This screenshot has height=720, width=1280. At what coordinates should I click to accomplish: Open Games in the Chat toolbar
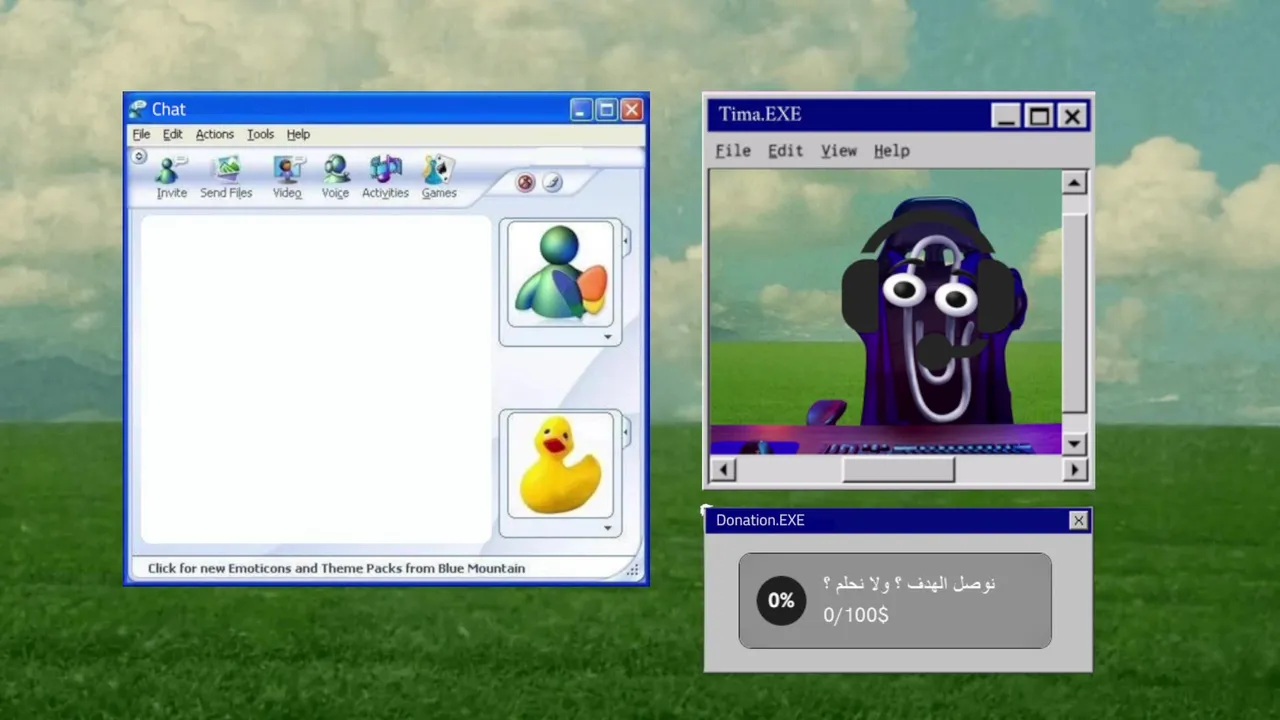(439, 178)
